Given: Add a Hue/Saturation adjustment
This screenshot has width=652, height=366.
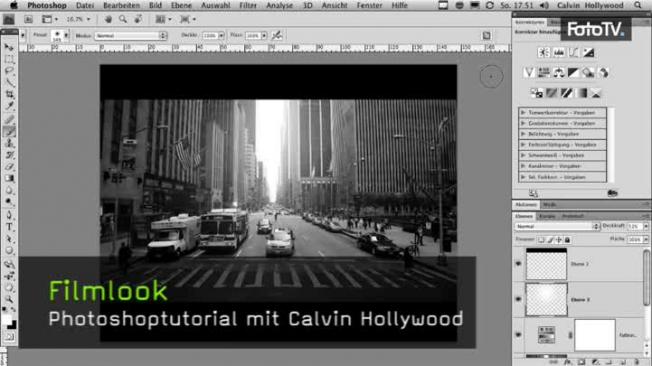Looking at the screenshot, I should 543,73.
